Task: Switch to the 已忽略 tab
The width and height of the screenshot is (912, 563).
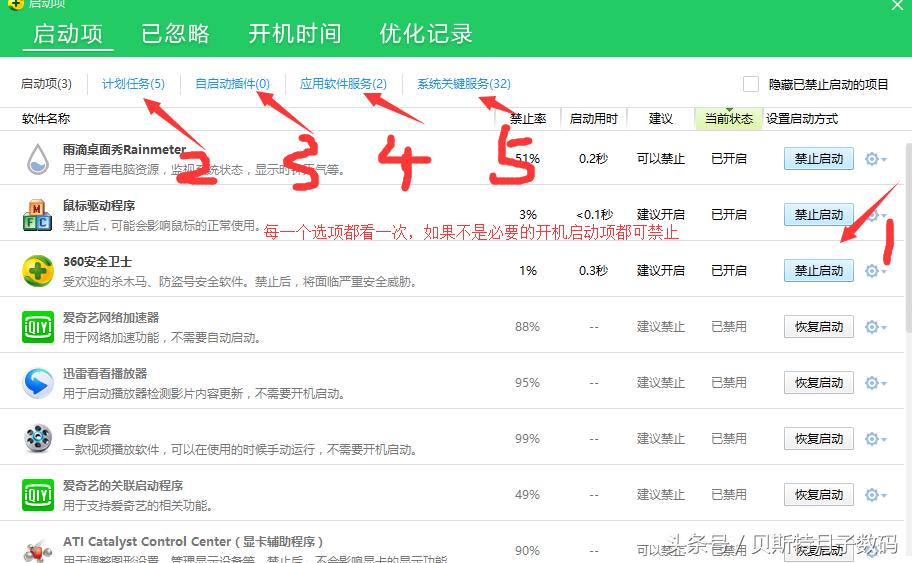Action: (175, 33)
